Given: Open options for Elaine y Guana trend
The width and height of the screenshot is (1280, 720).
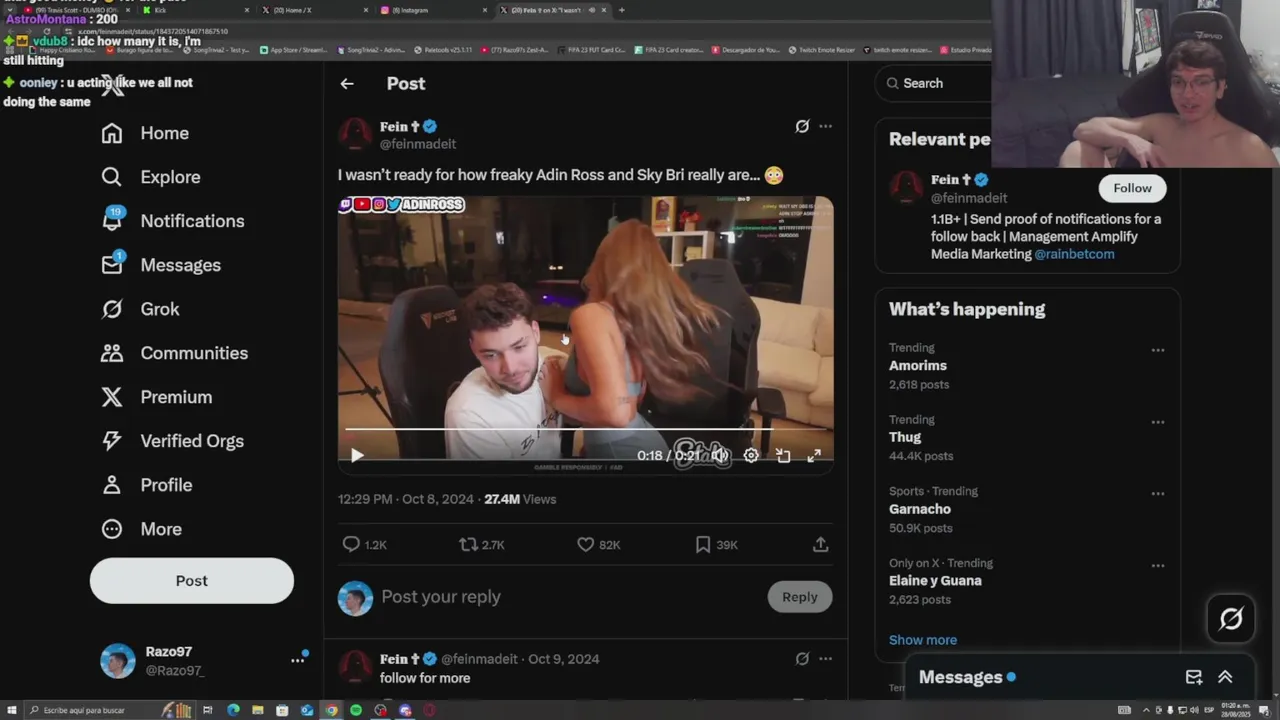Looking at the screenshot, I should pyautogui.click(x=1157, y=566).
